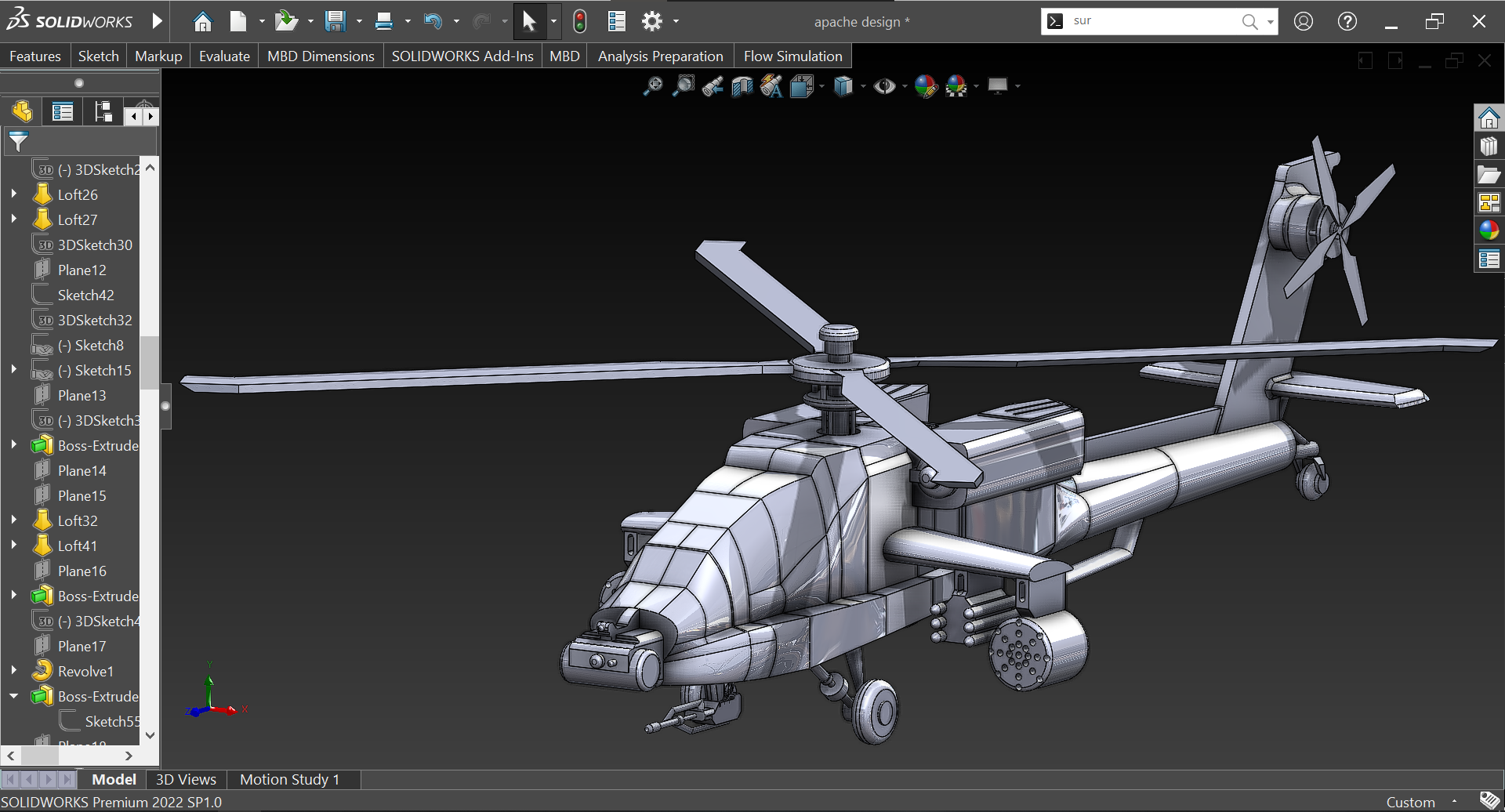Switch to the Flow Simulation tab
This screenshot has height=812, width=1505.
coord(792,56)
